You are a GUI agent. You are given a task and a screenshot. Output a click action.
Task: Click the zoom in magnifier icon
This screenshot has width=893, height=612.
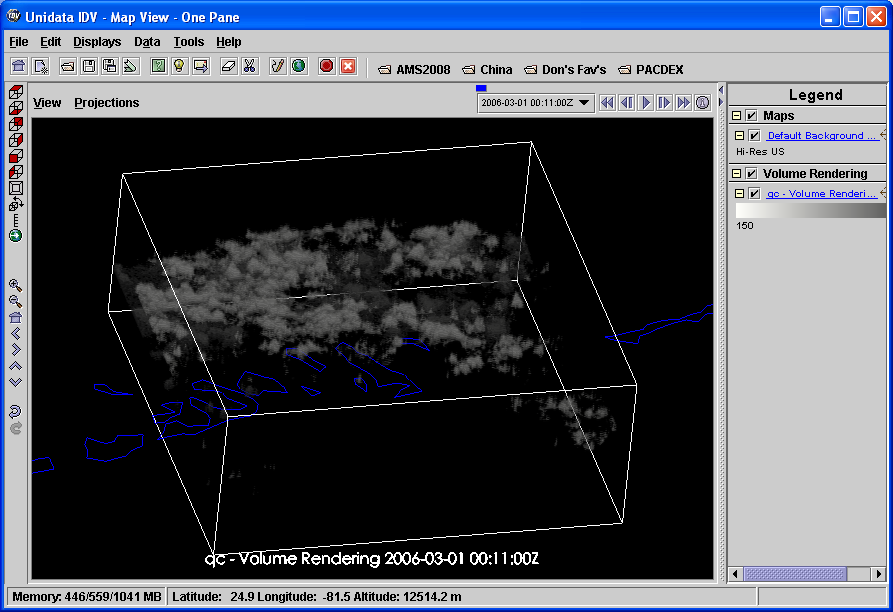(x=15, y=285)
